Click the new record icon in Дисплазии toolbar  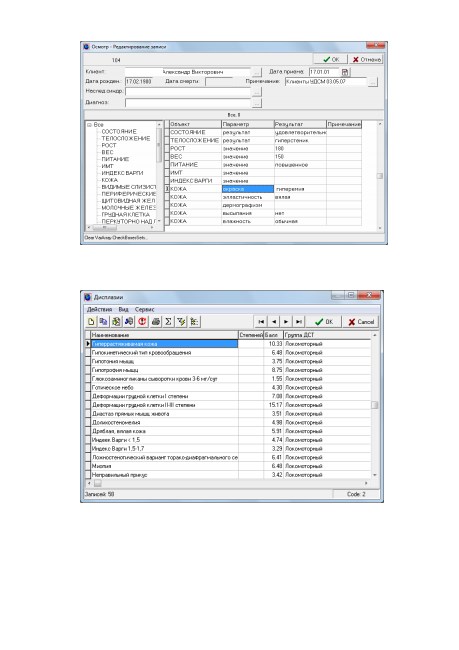pos(92,321)
